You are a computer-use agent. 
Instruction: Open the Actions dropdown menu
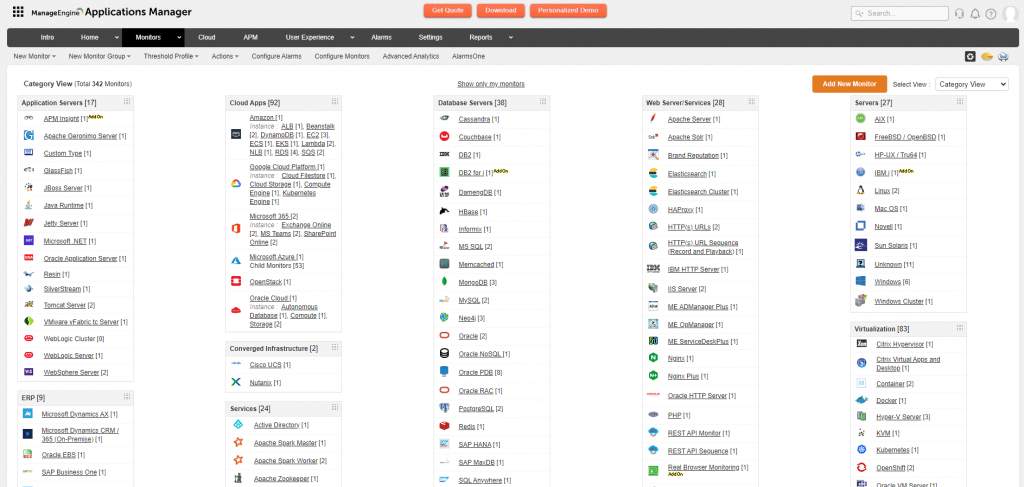[225, 57]
